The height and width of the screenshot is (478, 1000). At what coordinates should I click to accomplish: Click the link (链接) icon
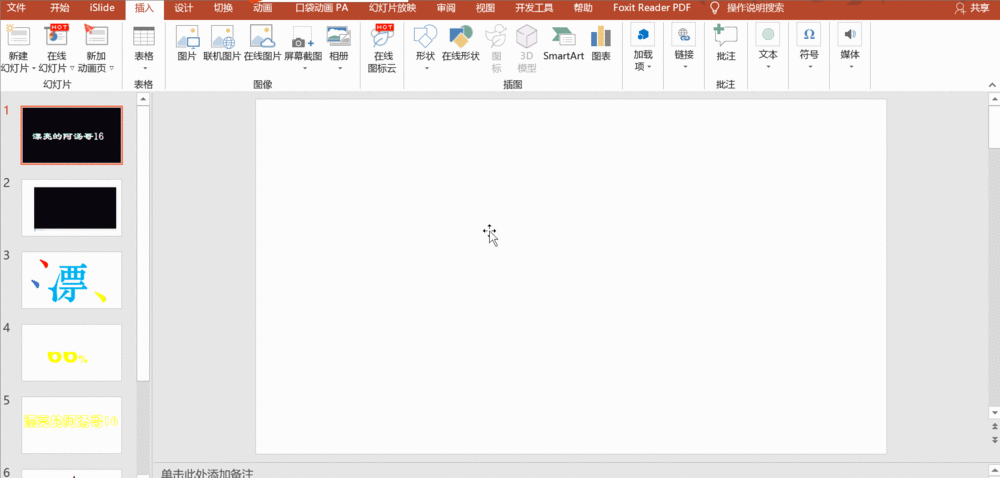tap(684, 34)
